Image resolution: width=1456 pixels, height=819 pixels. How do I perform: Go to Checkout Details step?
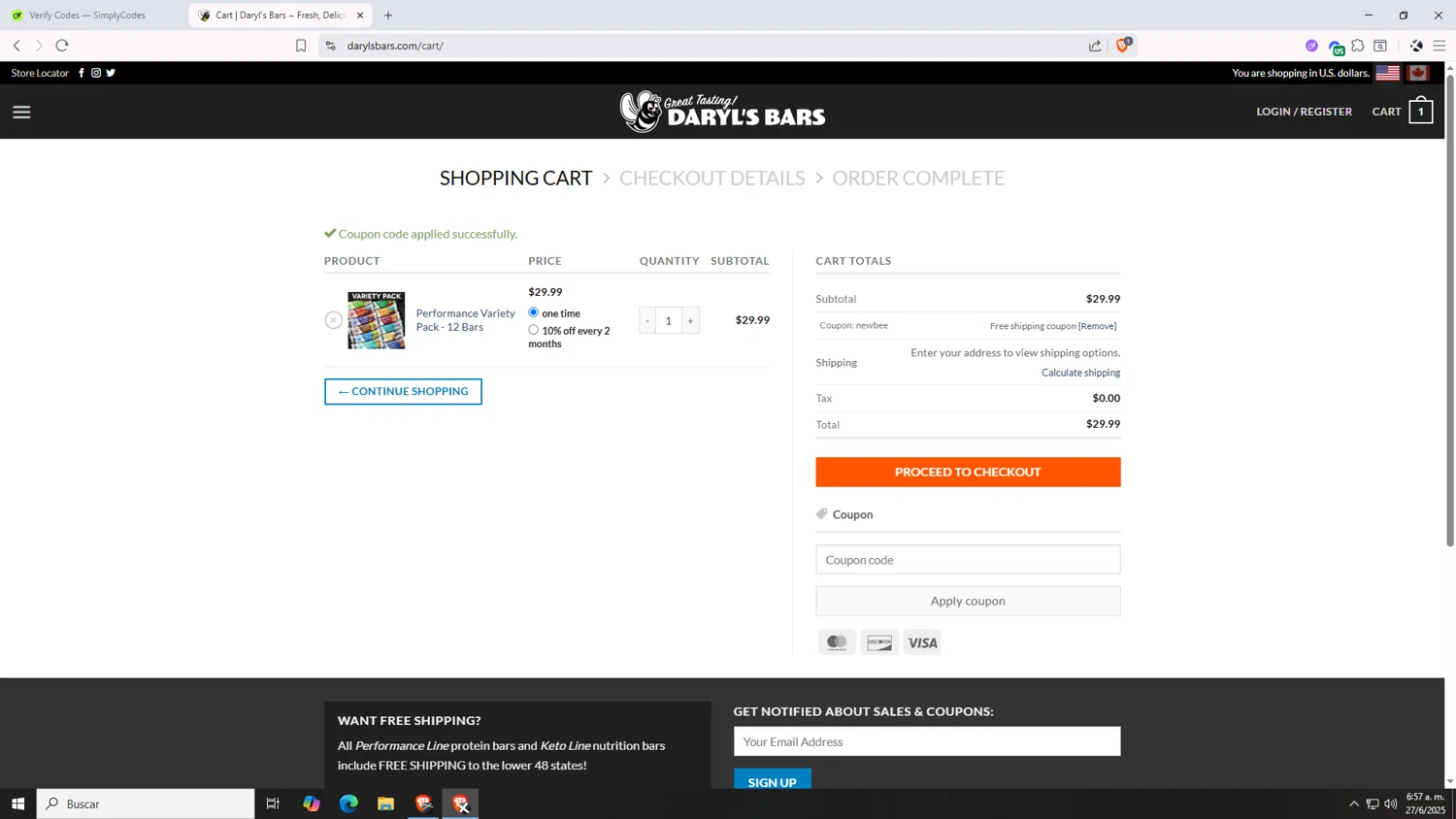711,179
